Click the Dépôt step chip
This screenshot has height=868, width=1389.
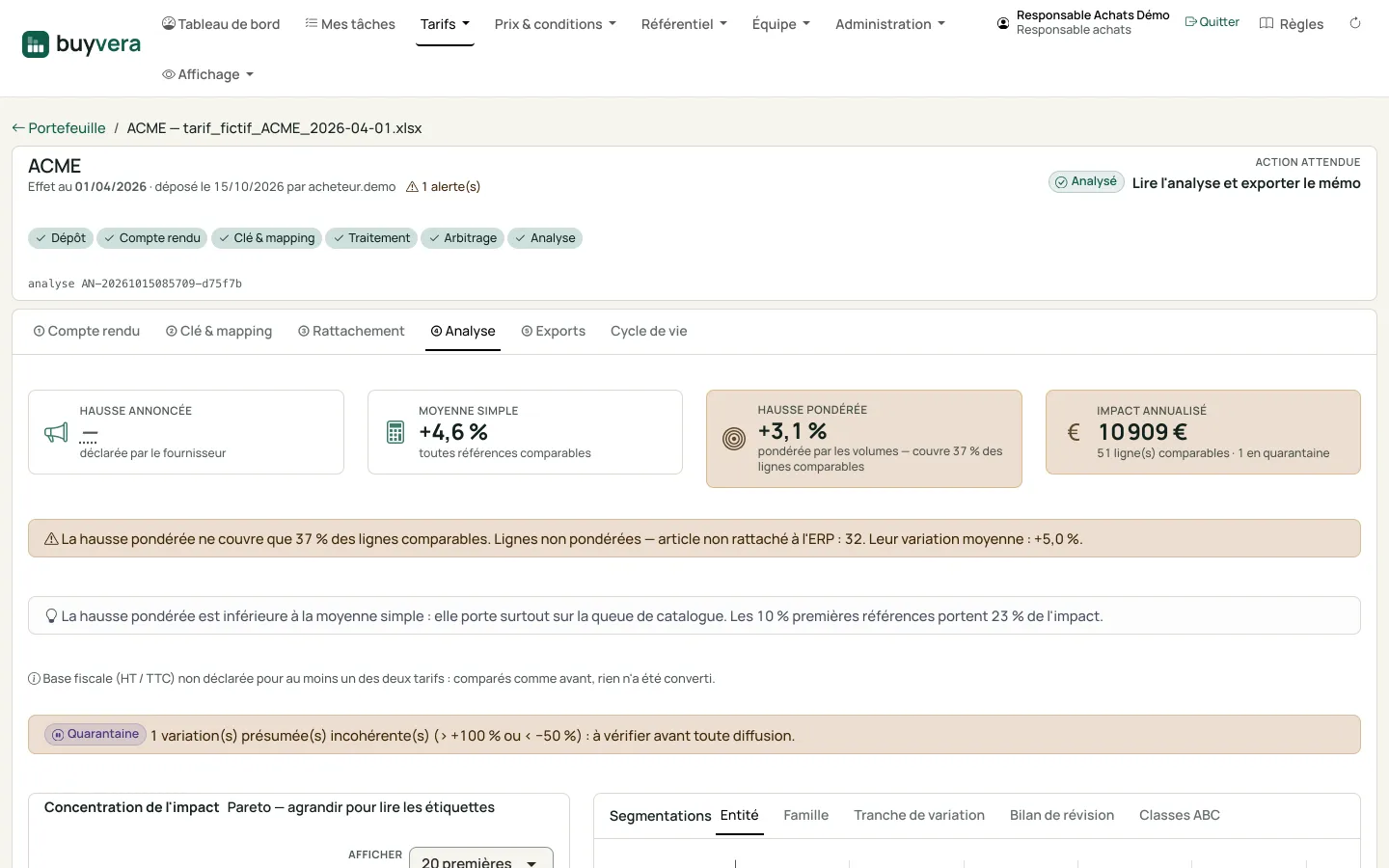click(61, 238)
